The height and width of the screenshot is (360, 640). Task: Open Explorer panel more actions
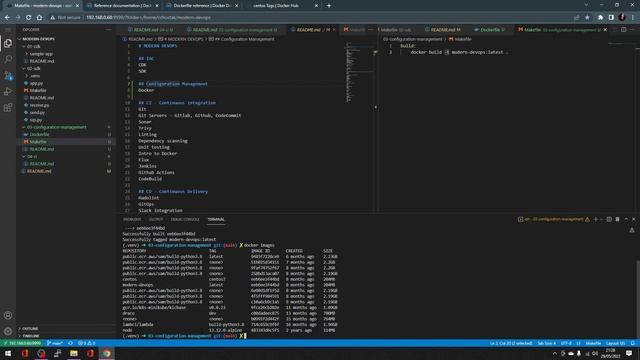pos(108,30)
